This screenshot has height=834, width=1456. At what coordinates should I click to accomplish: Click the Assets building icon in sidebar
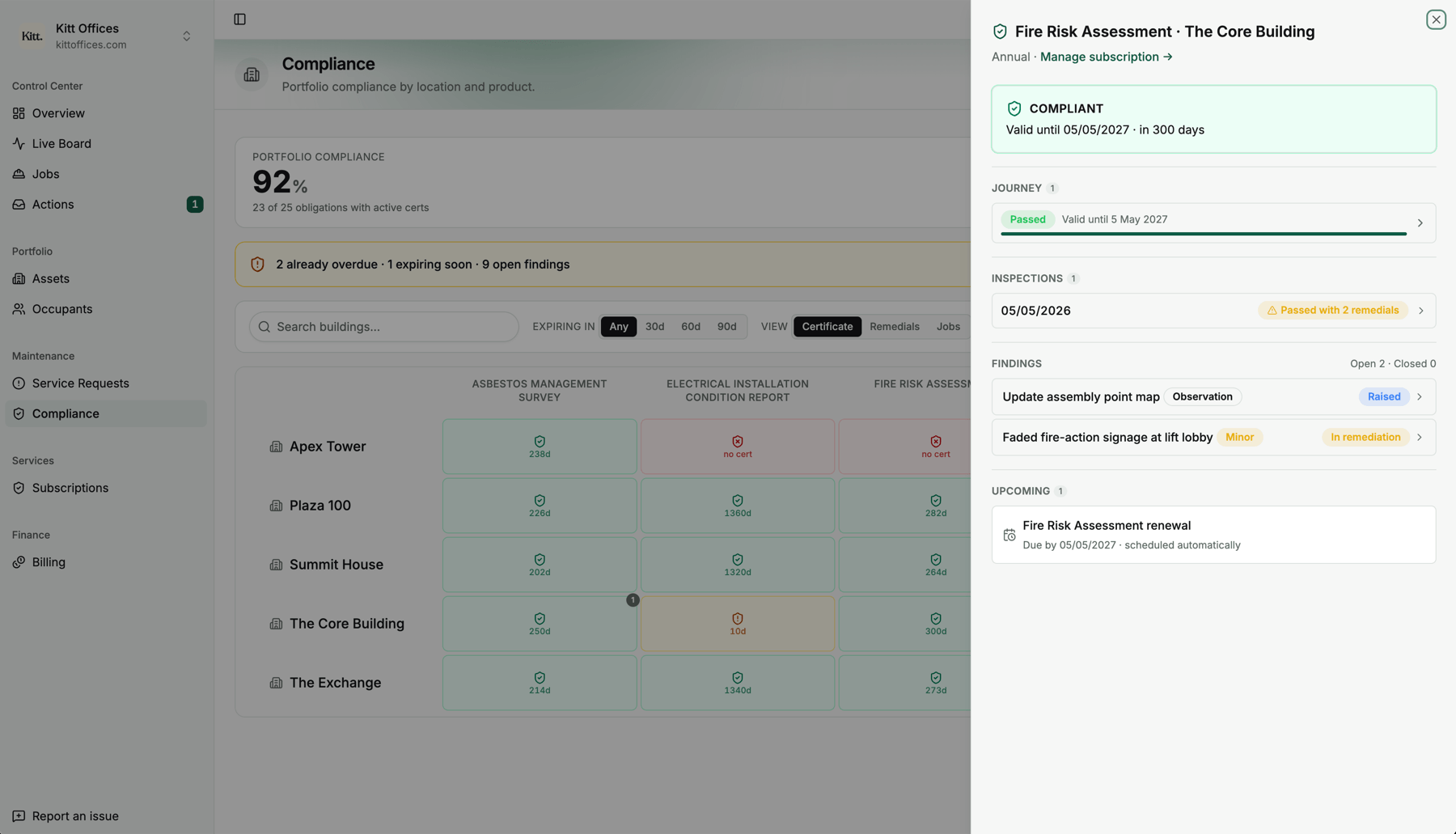tap(19, 279)
